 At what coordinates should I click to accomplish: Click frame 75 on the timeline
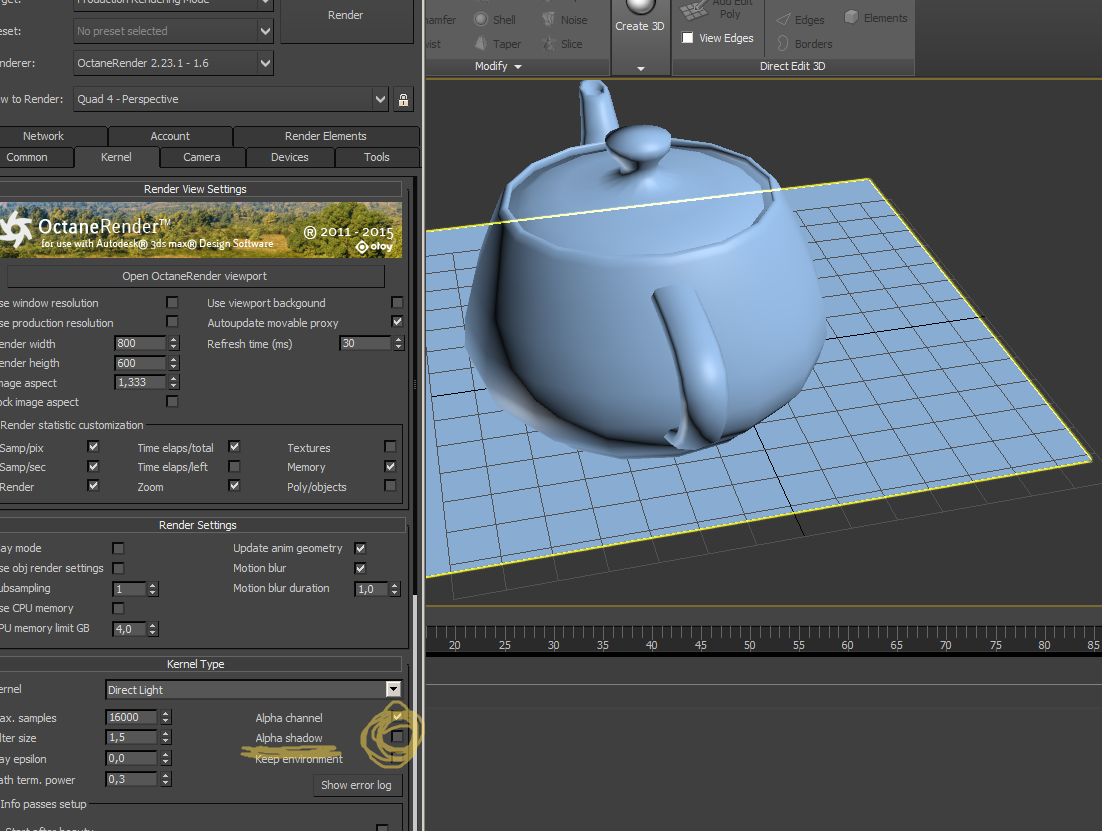pyautogui.click(x=995, y=645)
